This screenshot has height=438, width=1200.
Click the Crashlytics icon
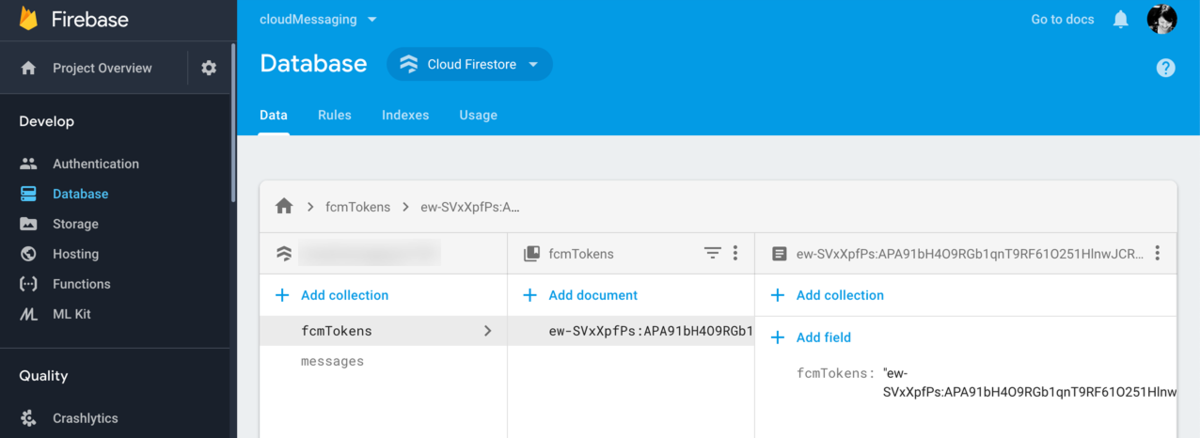click(28, 418)
